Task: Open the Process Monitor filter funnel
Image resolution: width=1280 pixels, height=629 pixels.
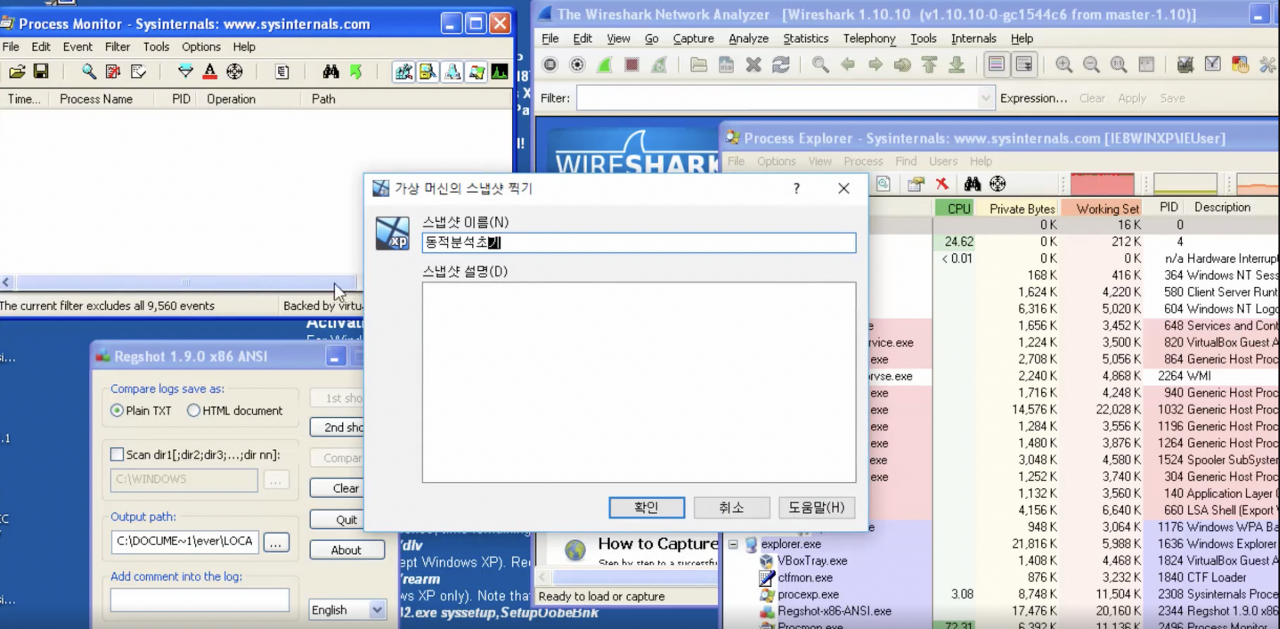Action: coord(185,71)
